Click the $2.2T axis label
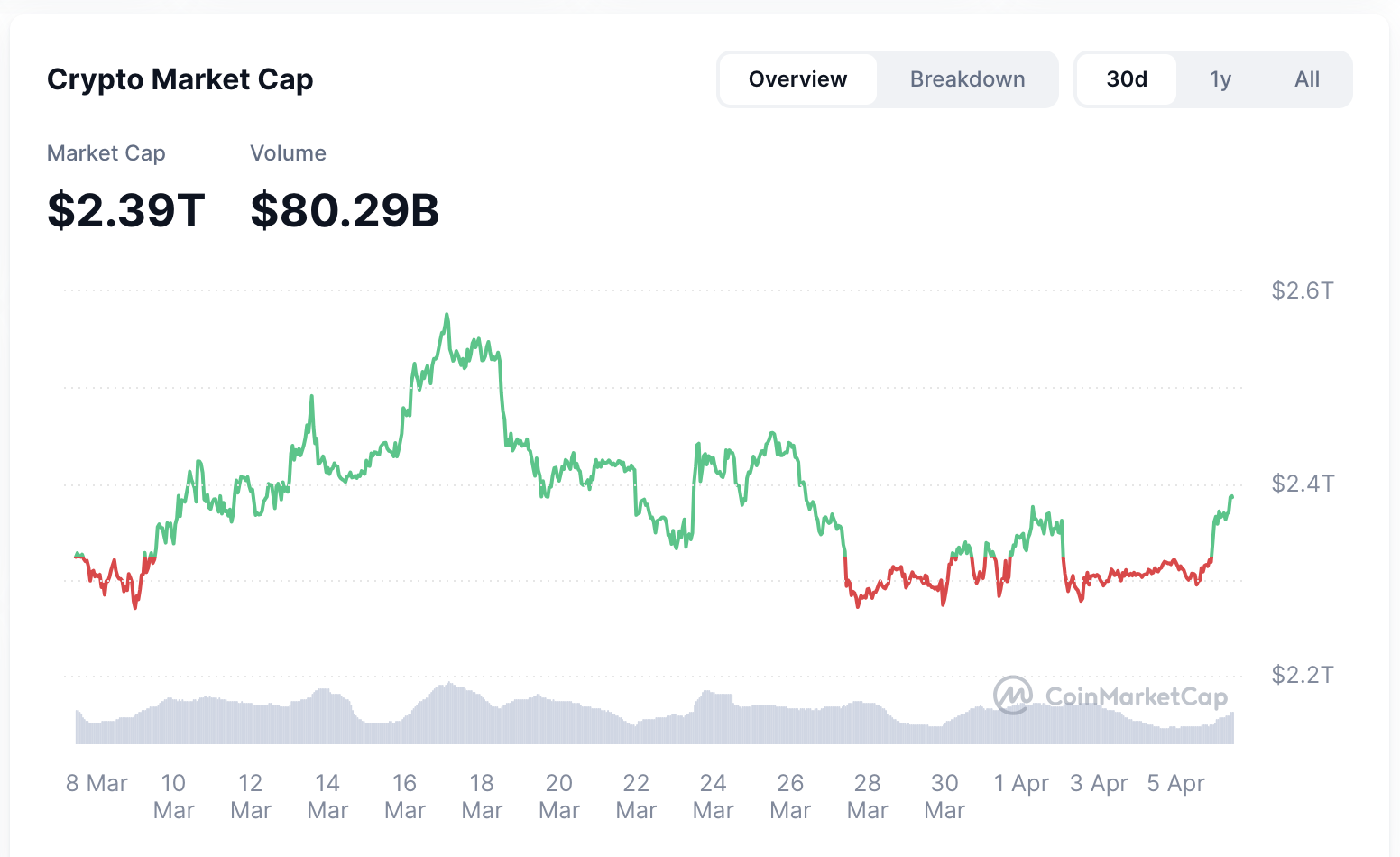The image size is (1400, 857). (x=1302, y=674)
